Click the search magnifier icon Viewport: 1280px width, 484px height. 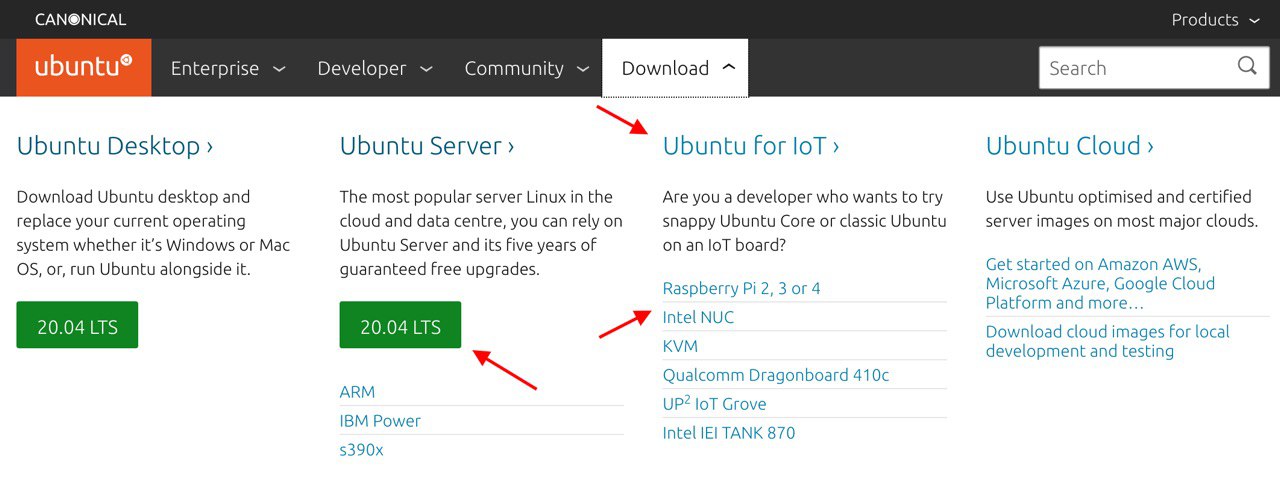(1246, 67)
